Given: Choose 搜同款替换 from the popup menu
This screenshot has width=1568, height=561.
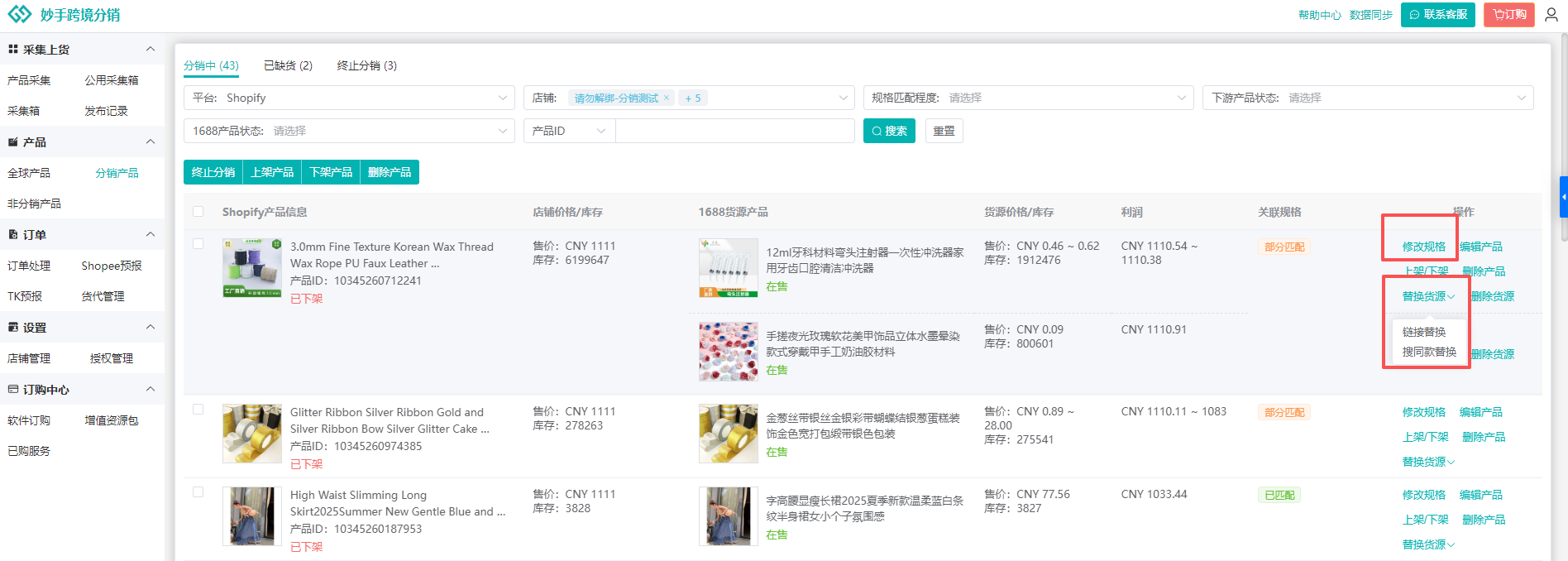Looking at the screenshot, I should click(x=1429, y=352).
